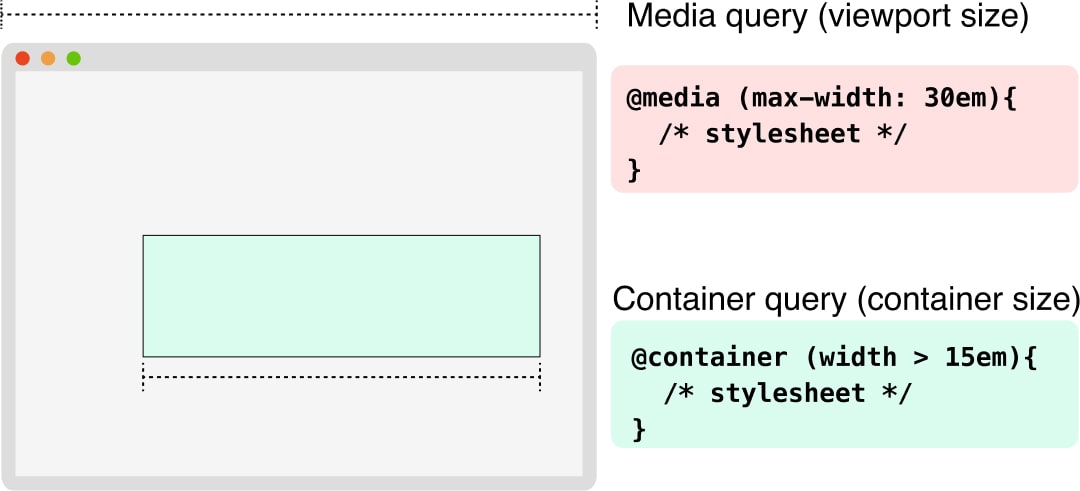Screen dimensions: 1080x491
Task: Click the gray title bar of mock window
Action: point(300,58)
